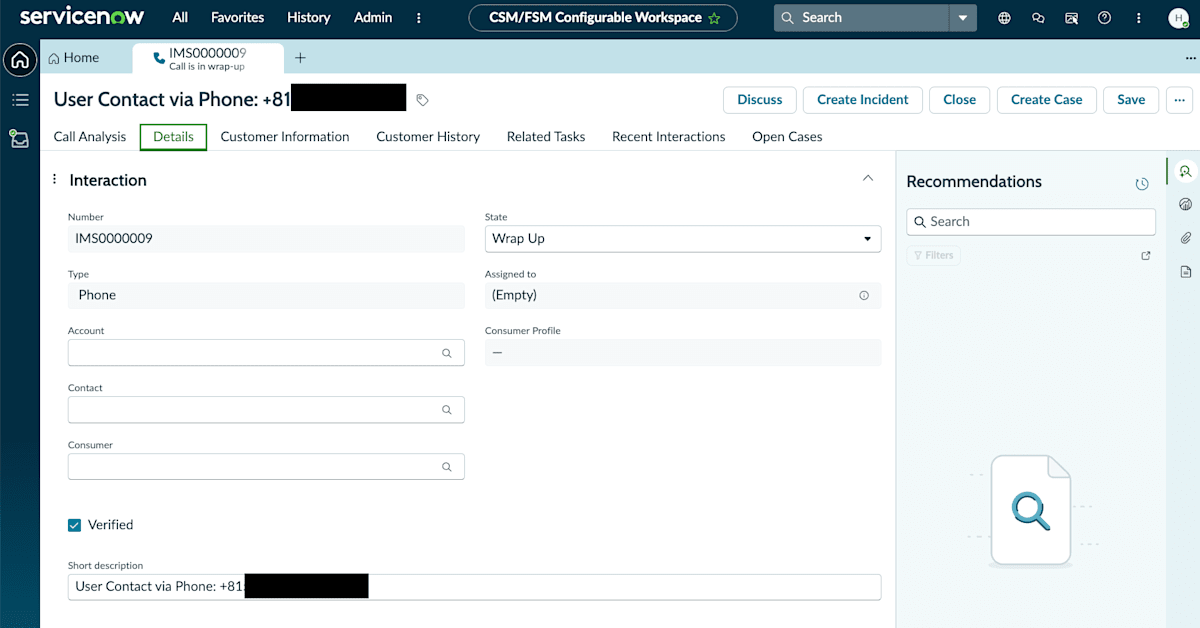
Task: Click the Discuss button
Action: point(760,100)
